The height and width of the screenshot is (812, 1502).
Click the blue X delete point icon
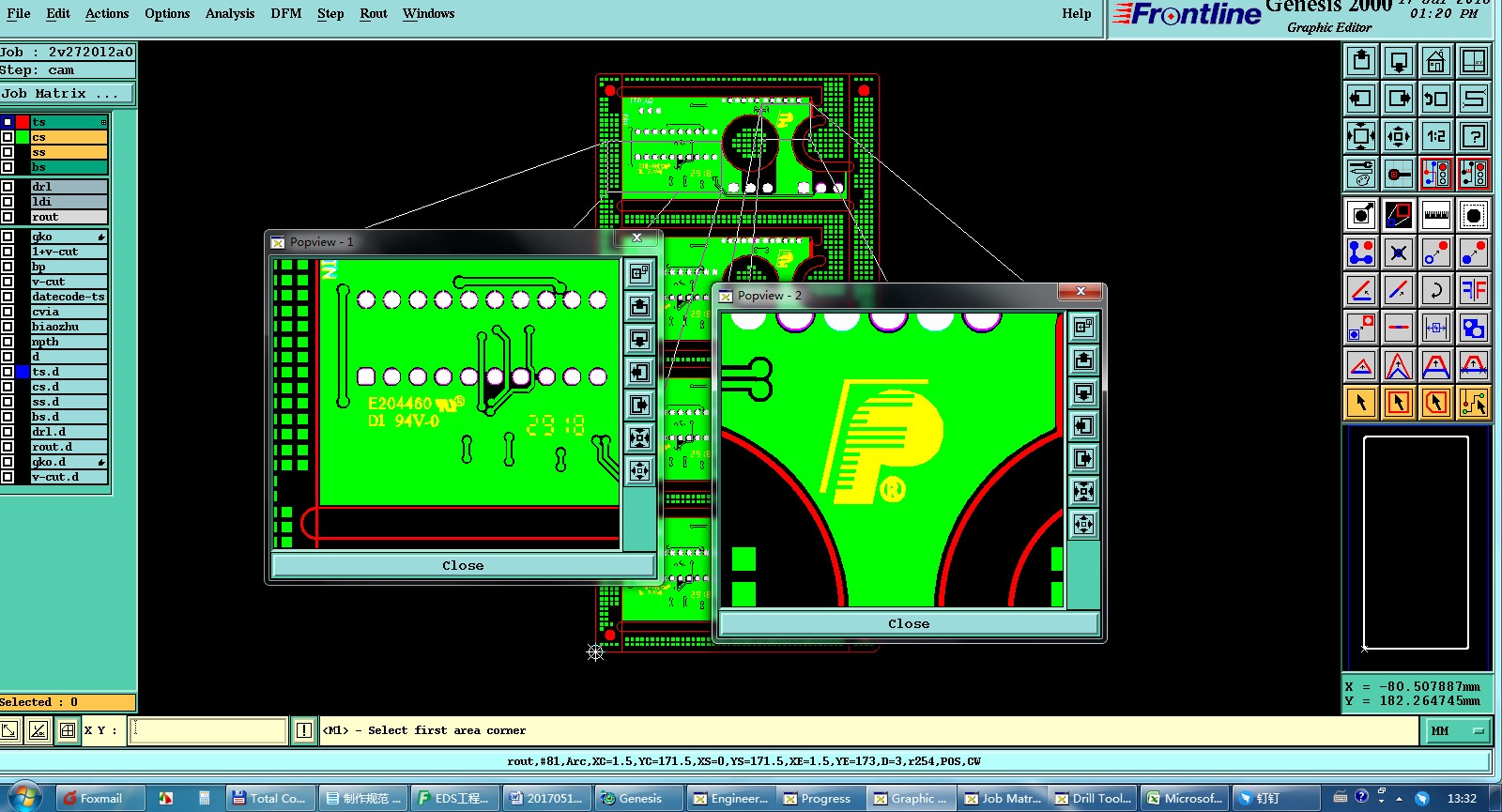click(x=1399, y=253)
